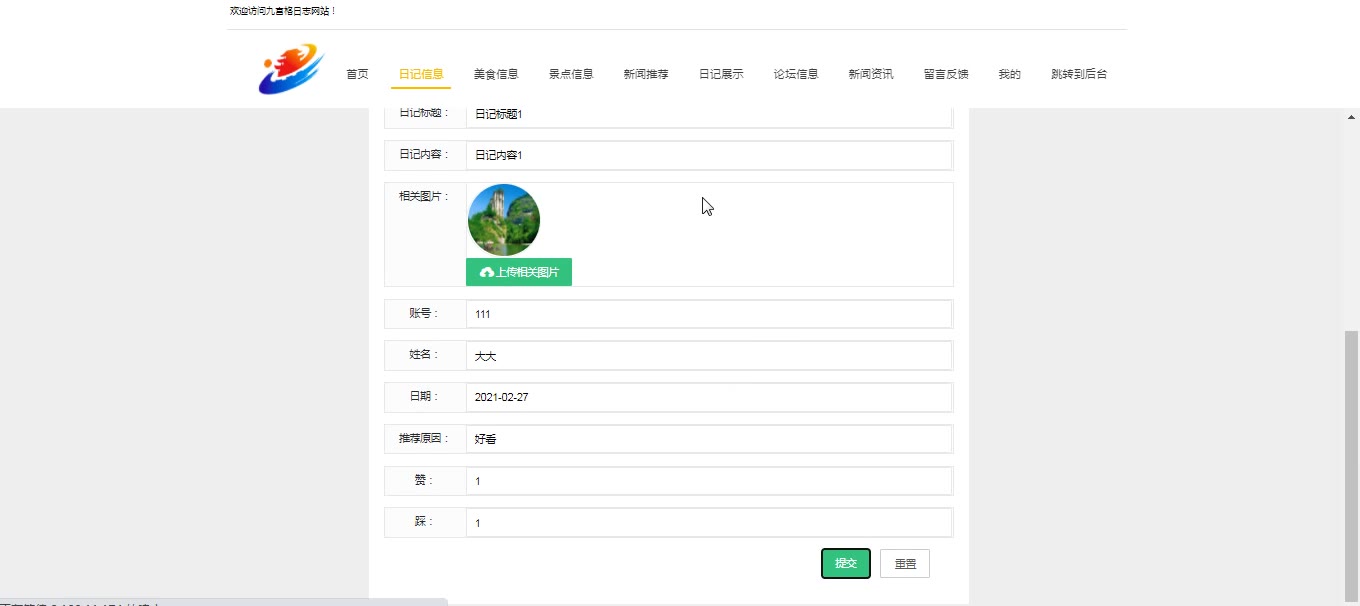Open 我的 menu item
Image resolution: width=1360 pixels, height=606 pixels.
click(x=1010, y=74)
